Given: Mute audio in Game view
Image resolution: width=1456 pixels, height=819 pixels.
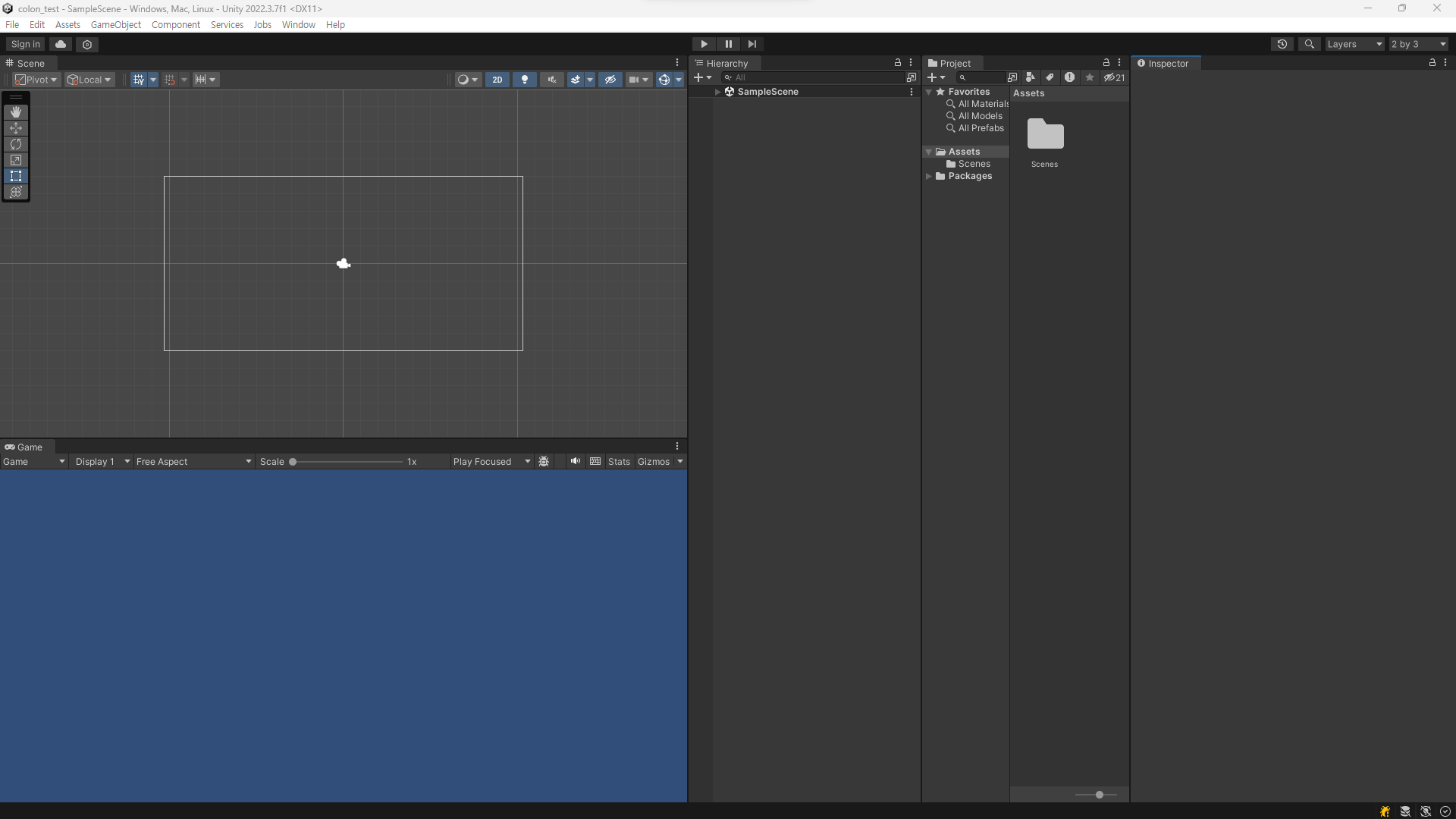Looking at the screenshot, I should (x=576, y=461).
